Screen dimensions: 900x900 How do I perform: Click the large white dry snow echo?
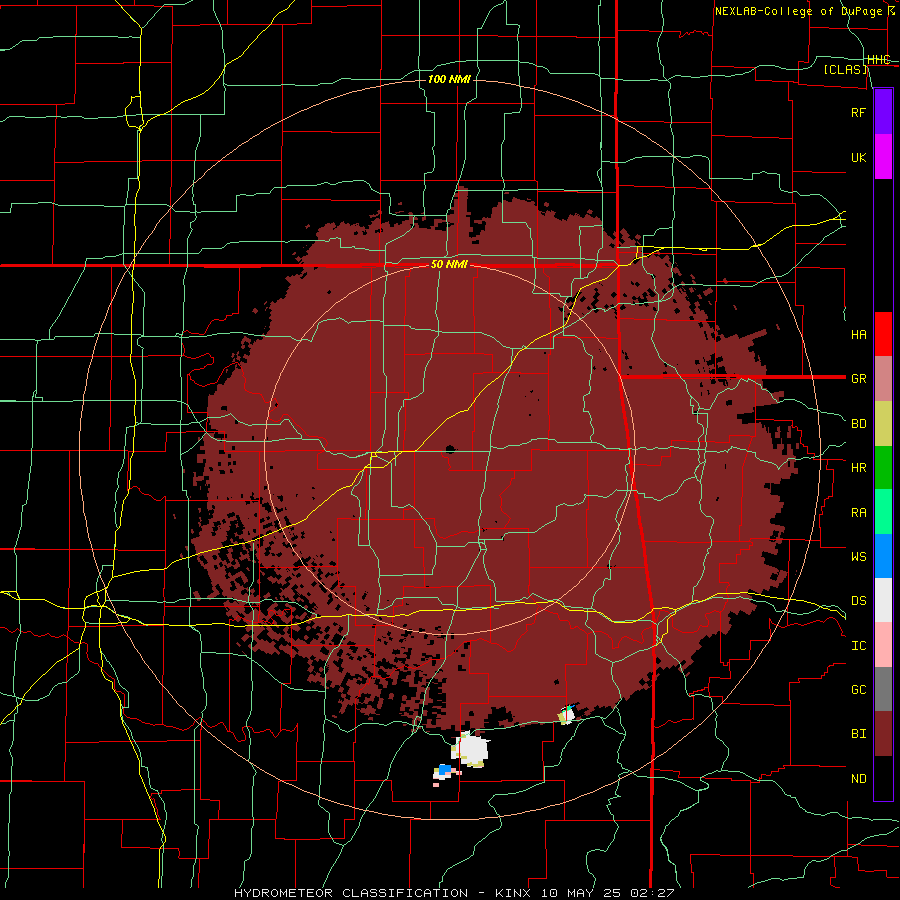[x=471, y=749]
